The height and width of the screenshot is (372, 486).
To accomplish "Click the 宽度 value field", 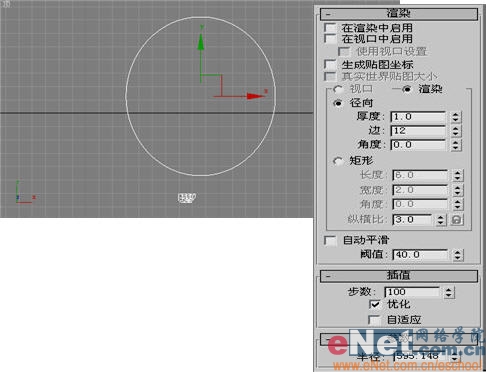I will (420, 190).
